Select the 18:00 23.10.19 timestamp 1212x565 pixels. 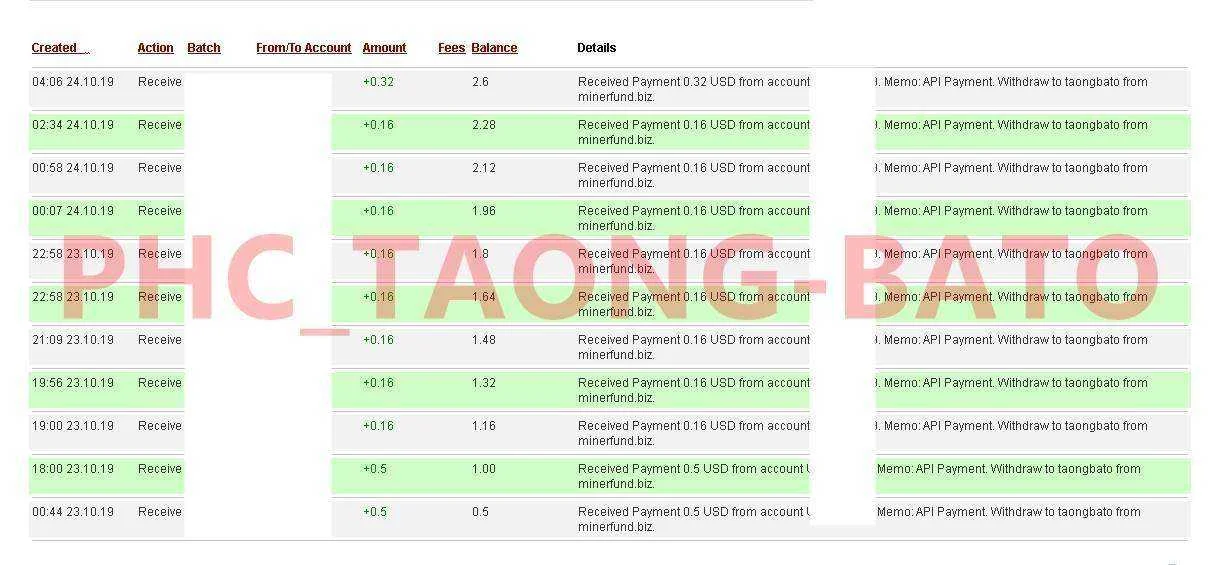pos(73,469)
